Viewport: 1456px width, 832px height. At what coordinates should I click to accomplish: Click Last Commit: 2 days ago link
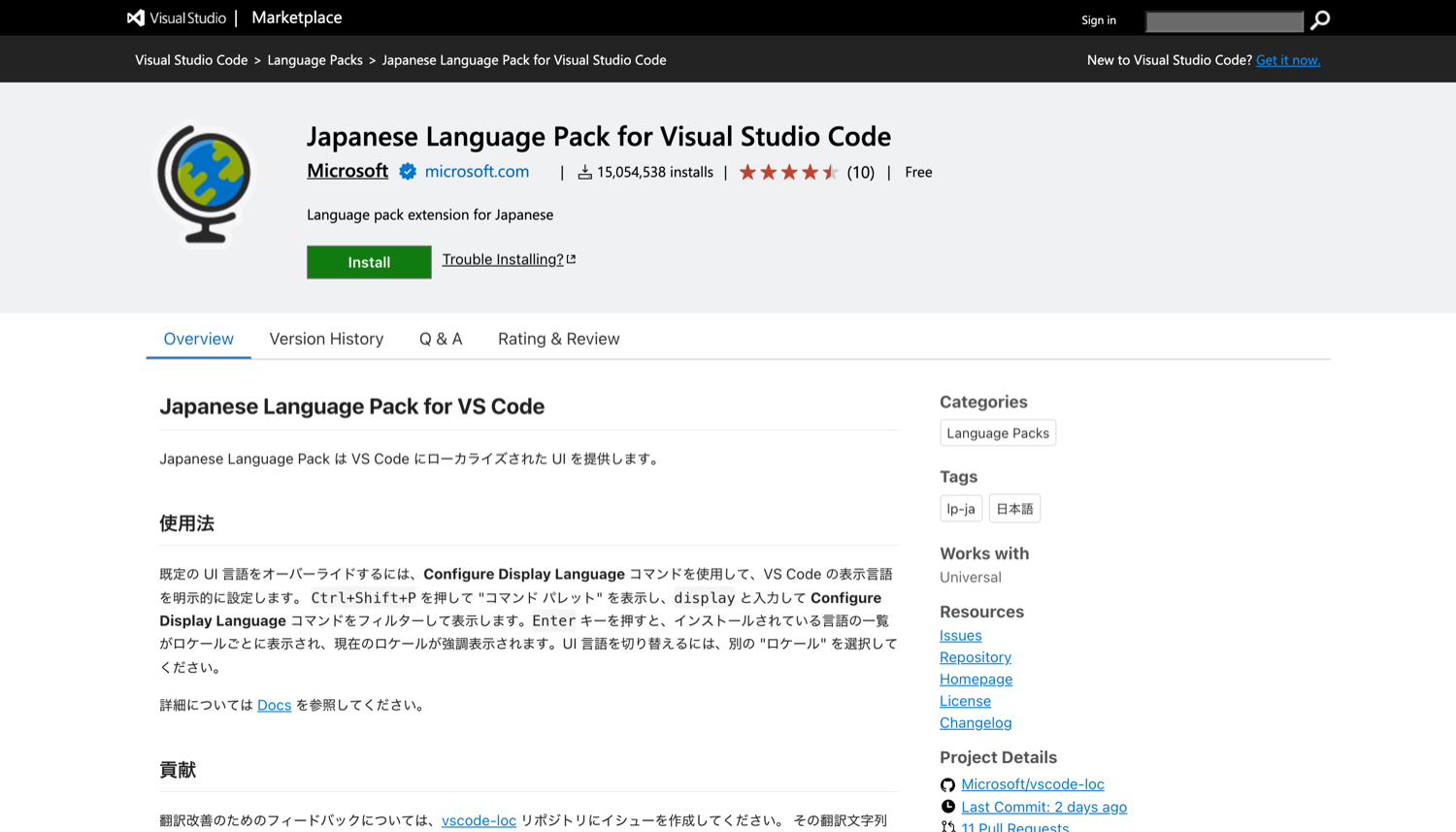(x=1043, y=807)
